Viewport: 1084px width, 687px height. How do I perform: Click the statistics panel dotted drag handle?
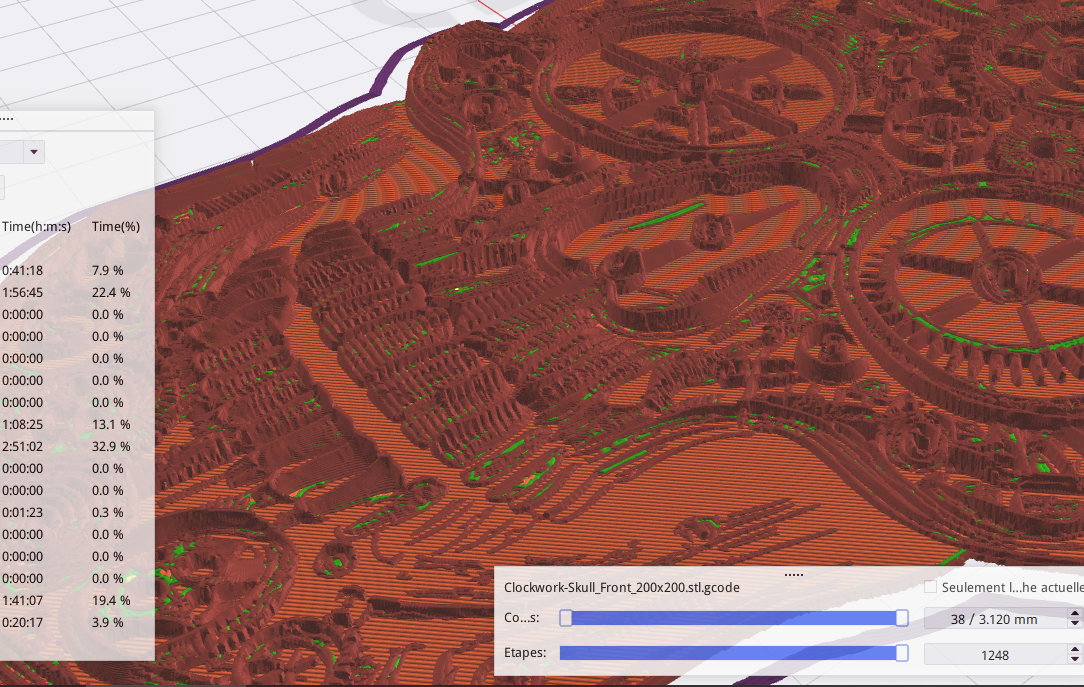(6, 117)
